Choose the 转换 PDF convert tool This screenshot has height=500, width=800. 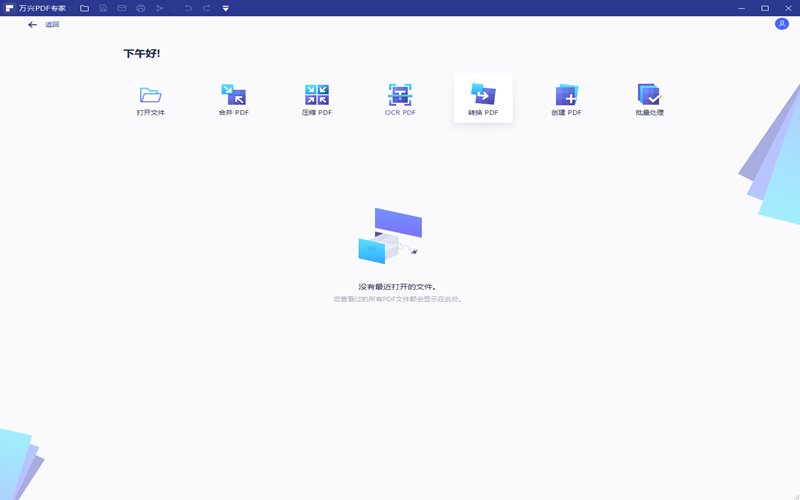(483, 96)
